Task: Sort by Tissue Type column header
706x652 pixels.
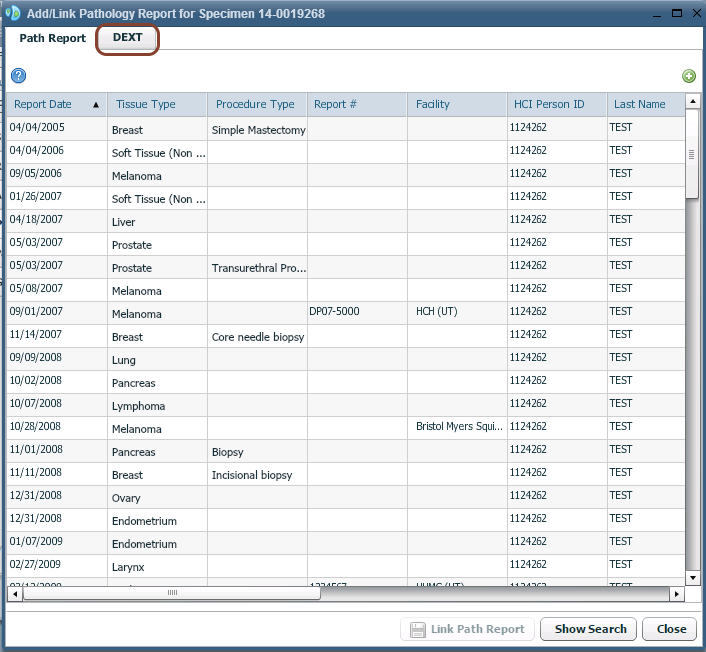Action: pos(157,104)
